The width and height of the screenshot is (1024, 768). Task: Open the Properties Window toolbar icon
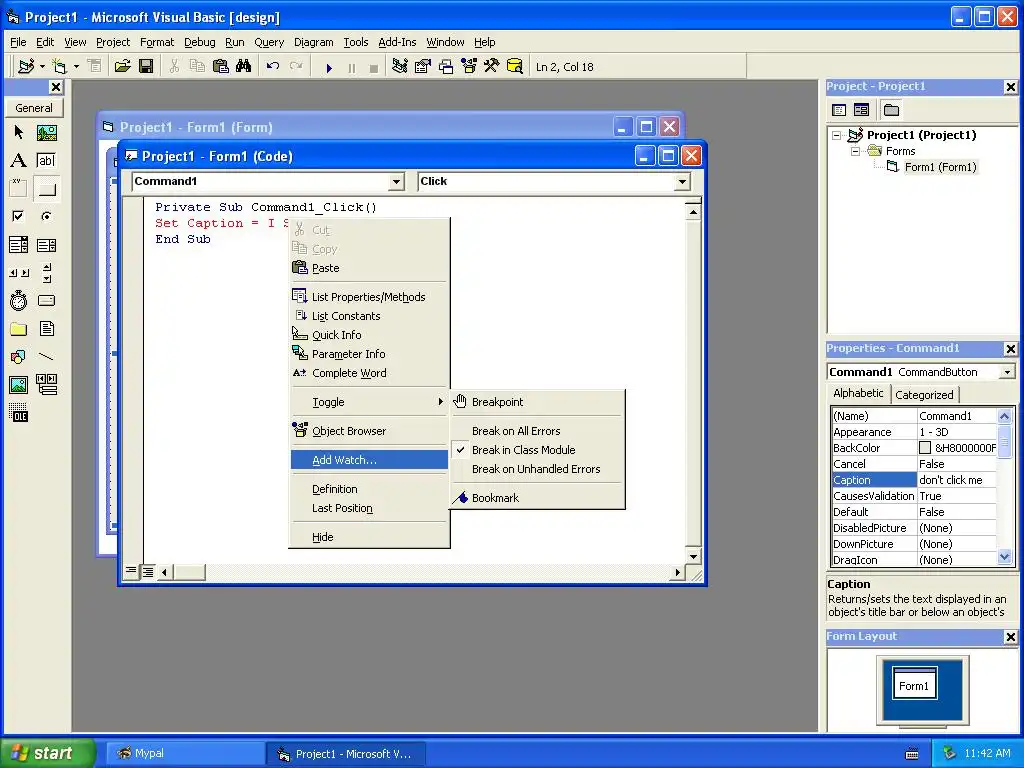(x=423, y=67)
